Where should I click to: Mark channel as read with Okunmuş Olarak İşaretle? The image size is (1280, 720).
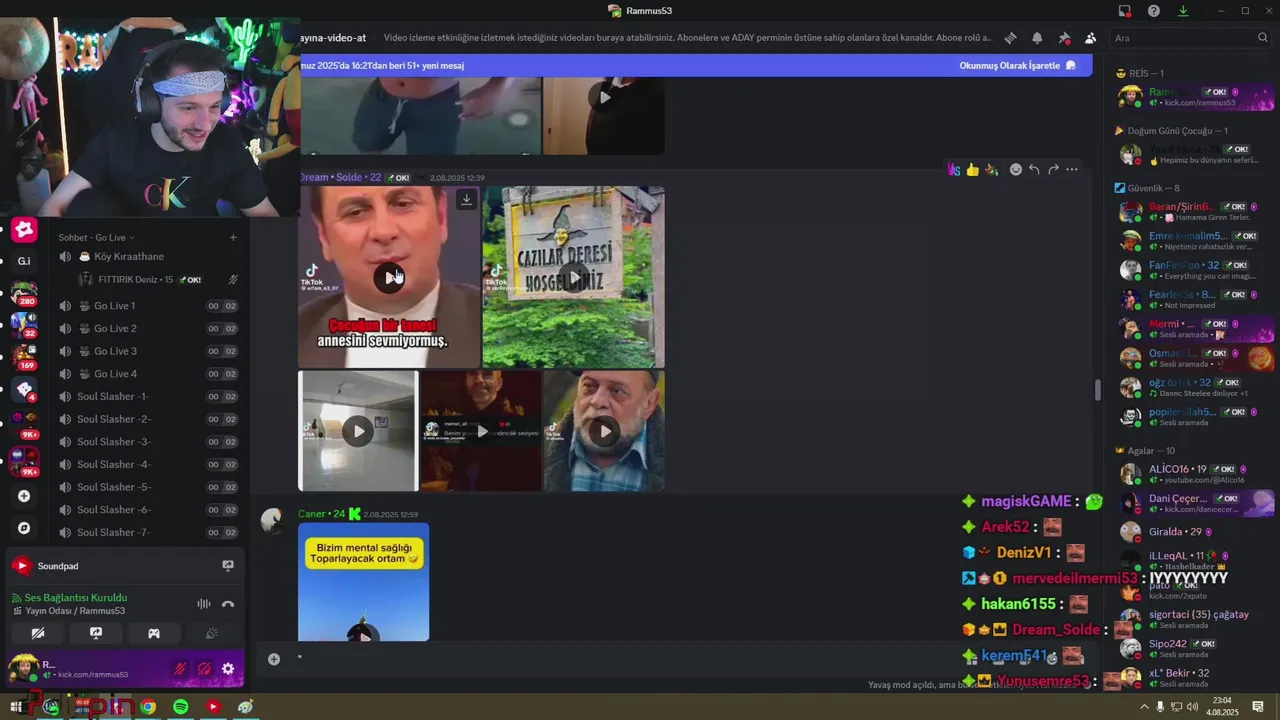[x=1017, y=66]
